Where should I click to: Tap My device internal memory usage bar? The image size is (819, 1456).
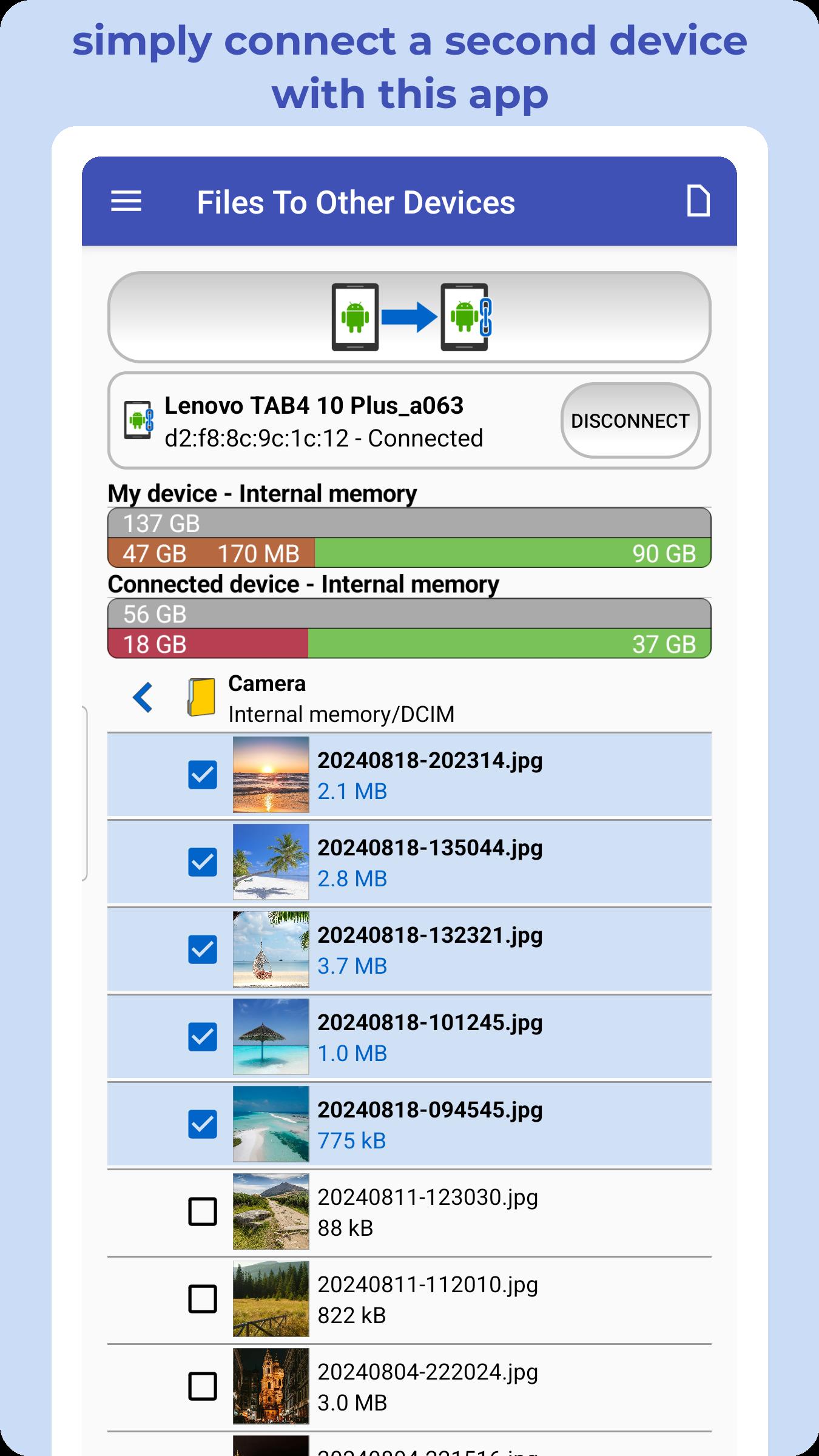(409, 538)
